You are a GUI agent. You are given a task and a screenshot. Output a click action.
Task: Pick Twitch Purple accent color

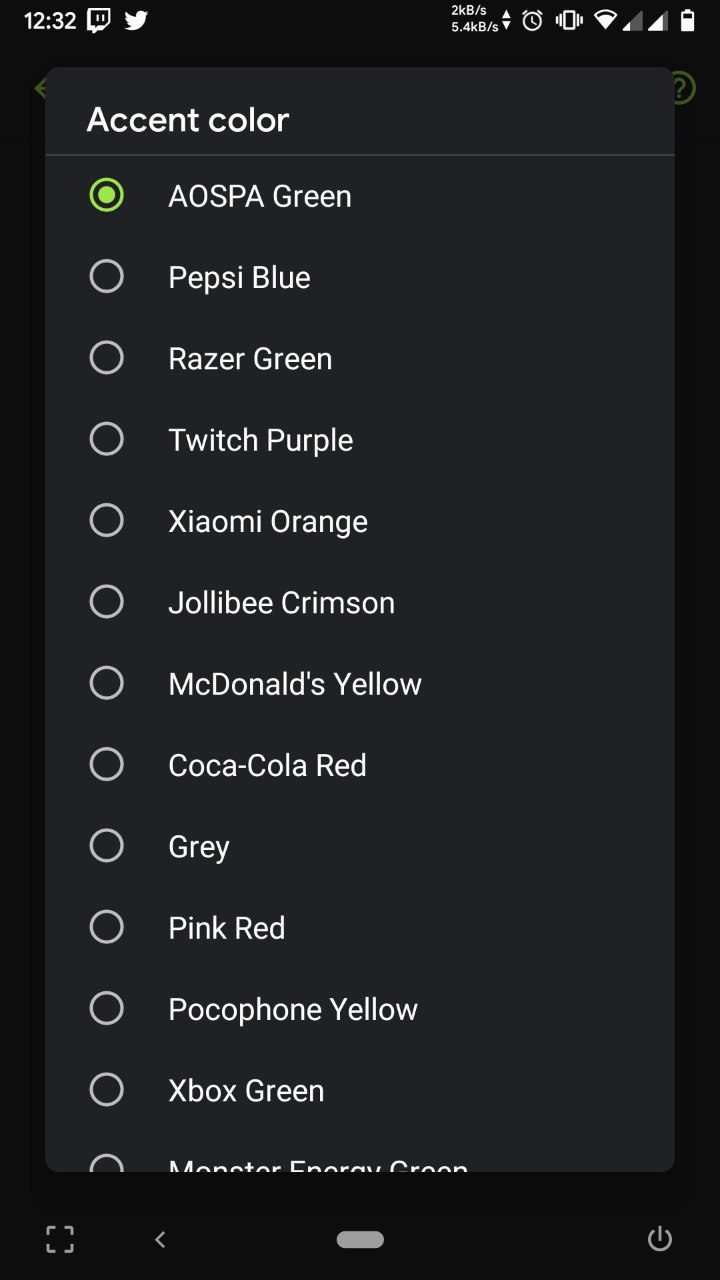[x=360, y=439]
